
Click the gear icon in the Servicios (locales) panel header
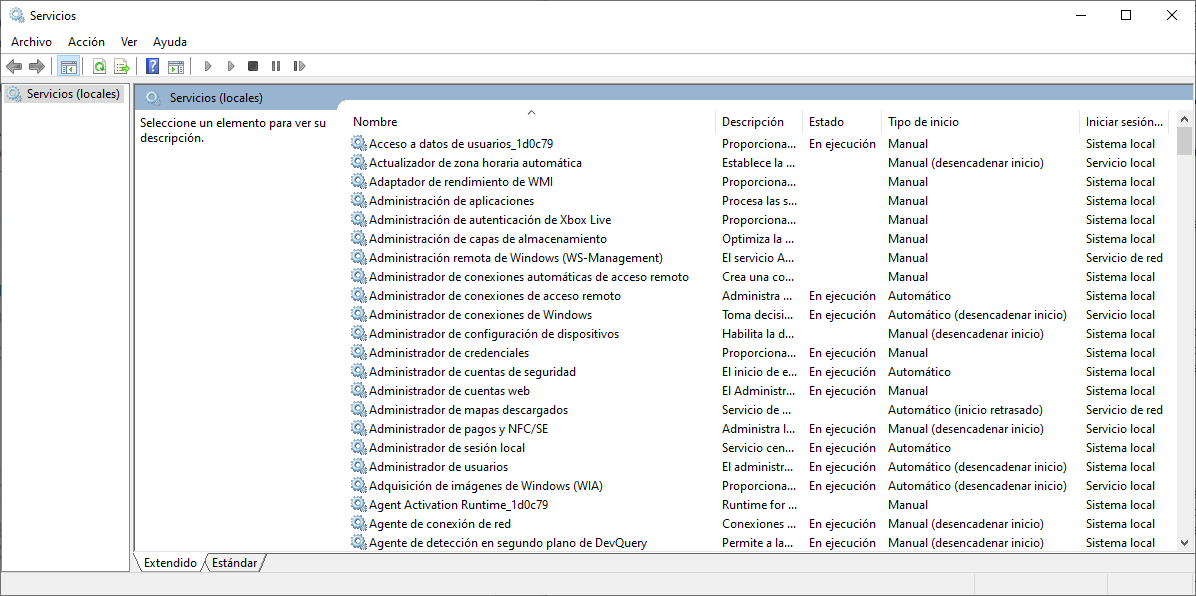(153, 98)
